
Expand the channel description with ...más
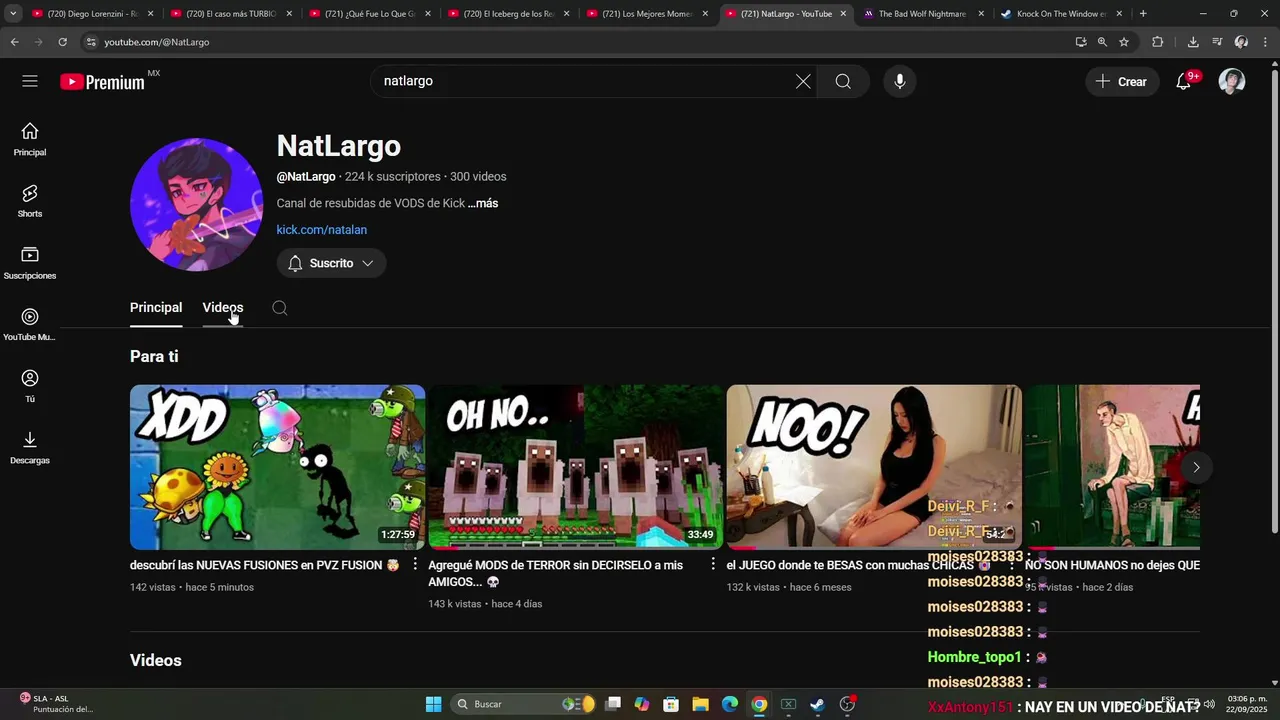tap(483, 203)
